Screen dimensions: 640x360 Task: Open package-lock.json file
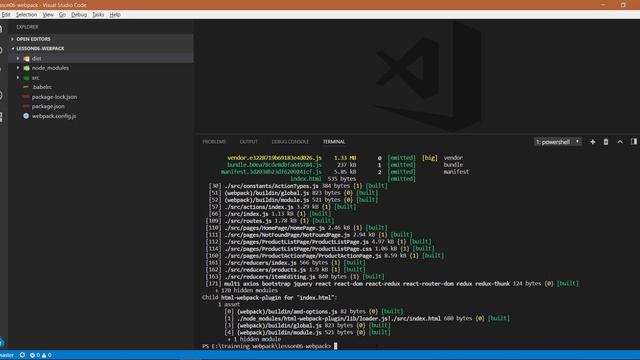coord(101,97)
